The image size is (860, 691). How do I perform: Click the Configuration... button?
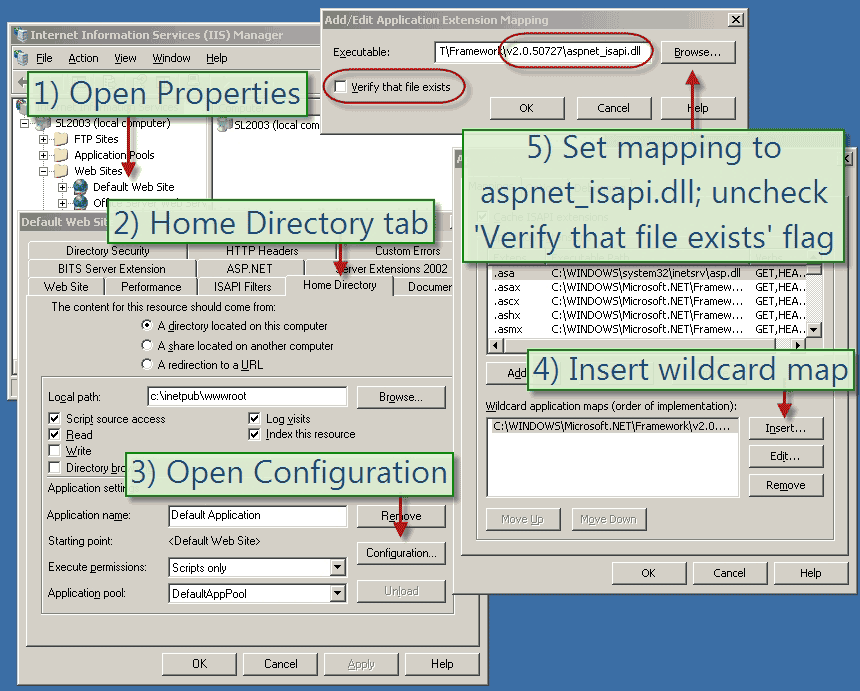pyautogui.click(x=400, y=553)
